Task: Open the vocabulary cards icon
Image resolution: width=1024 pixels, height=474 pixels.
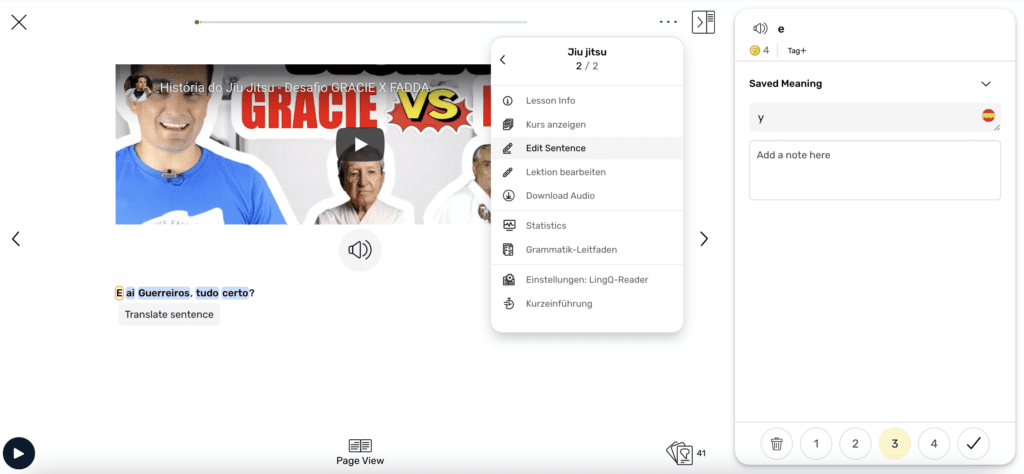Action: coord(680,453)
